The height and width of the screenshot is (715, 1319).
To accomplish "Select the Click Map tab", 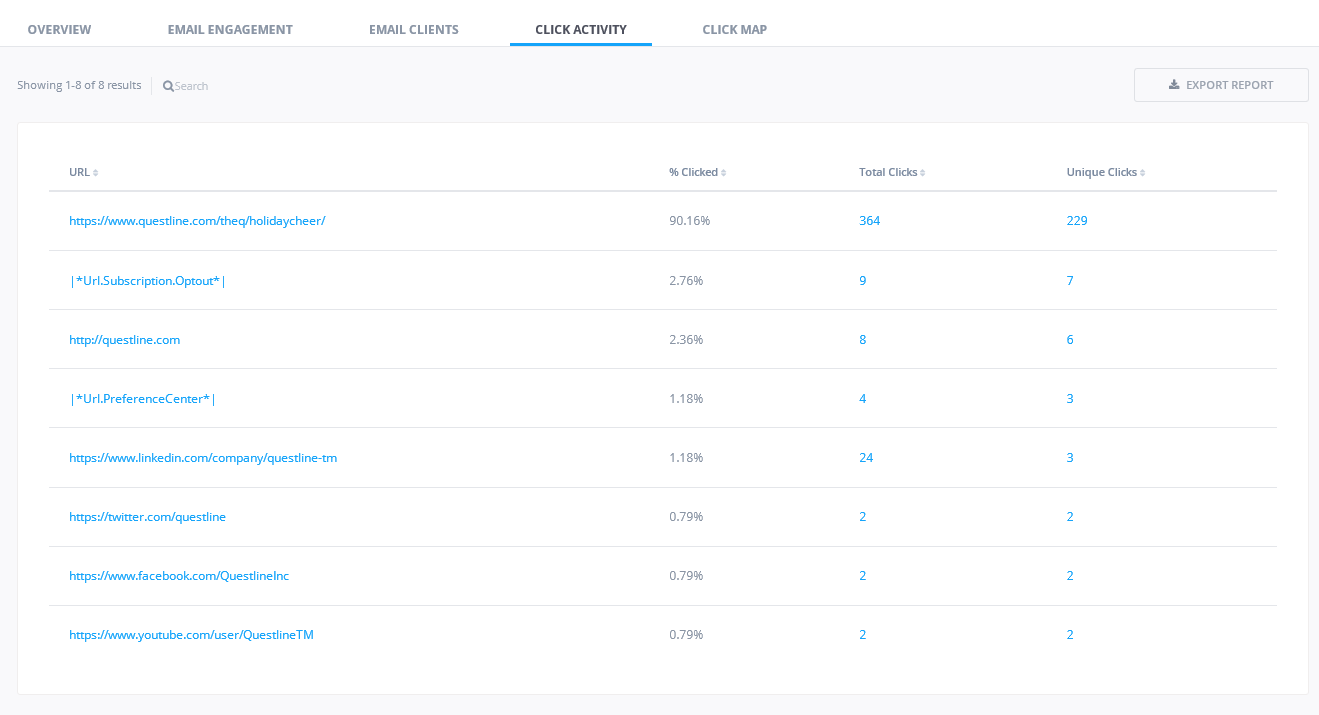I will pyautogui.click(x=734, y=29).
